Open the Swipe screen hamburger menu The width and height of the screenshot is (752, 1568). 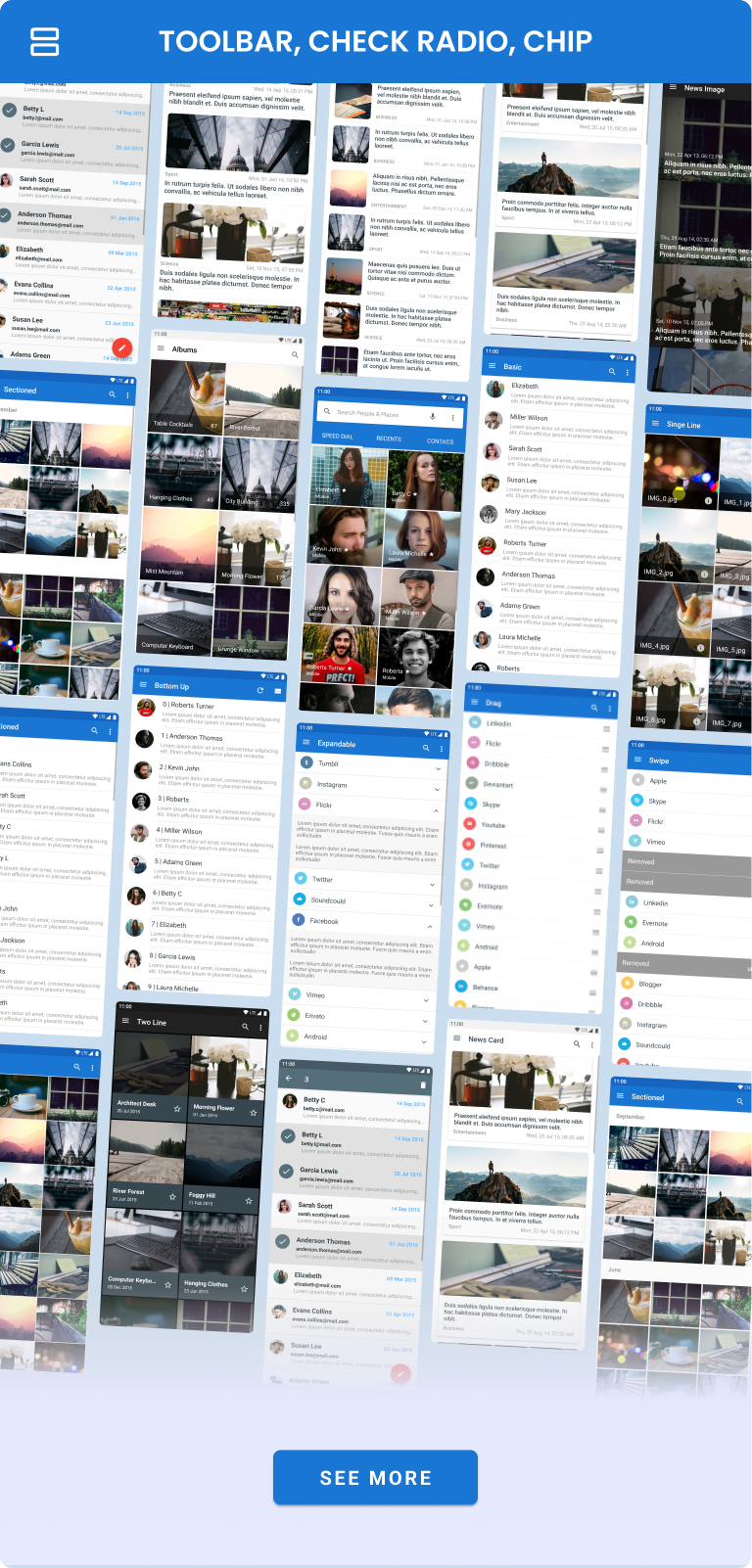637,760
